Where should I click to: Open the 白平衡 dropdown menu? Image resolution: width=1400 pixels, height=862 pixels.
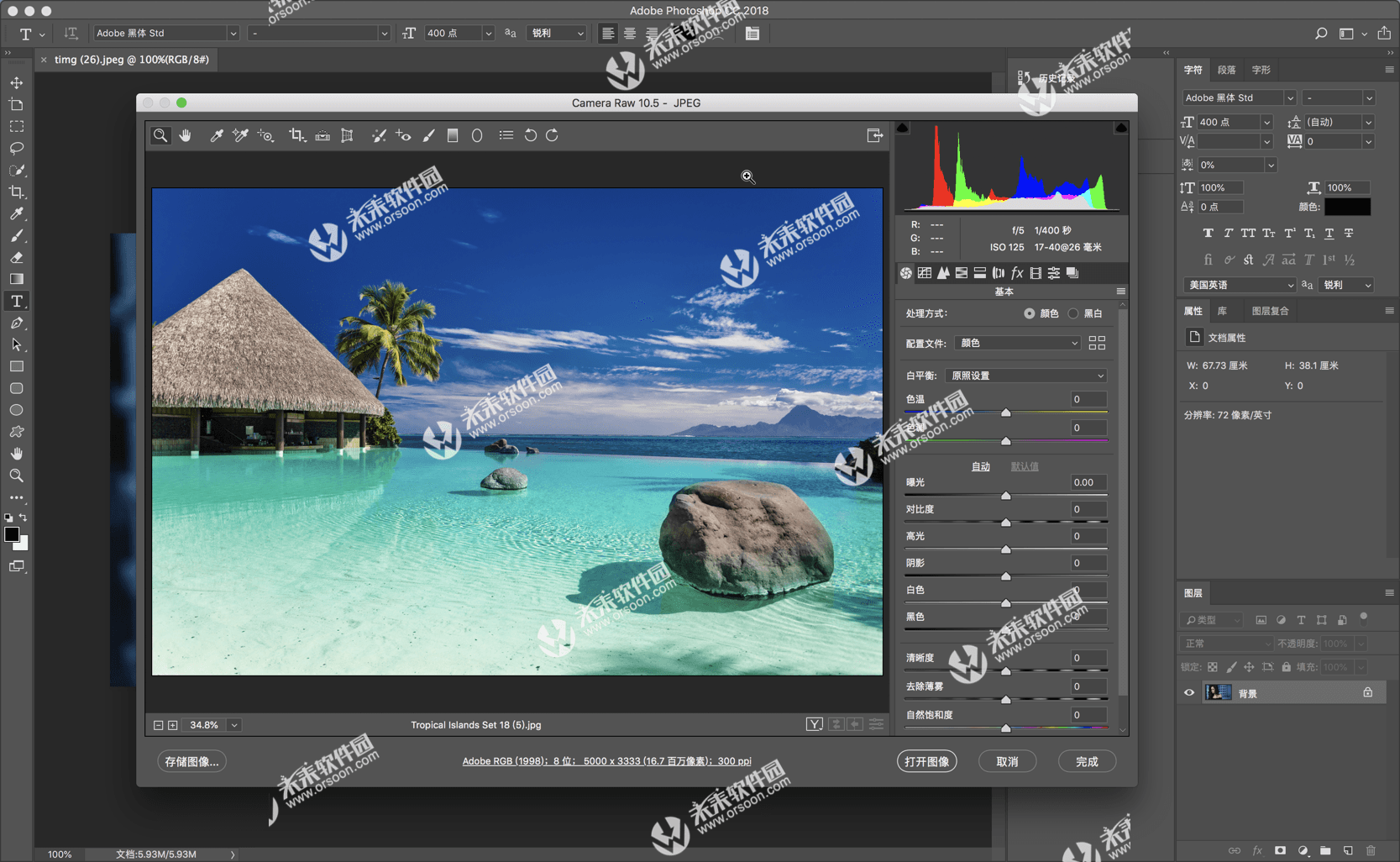1025,376
